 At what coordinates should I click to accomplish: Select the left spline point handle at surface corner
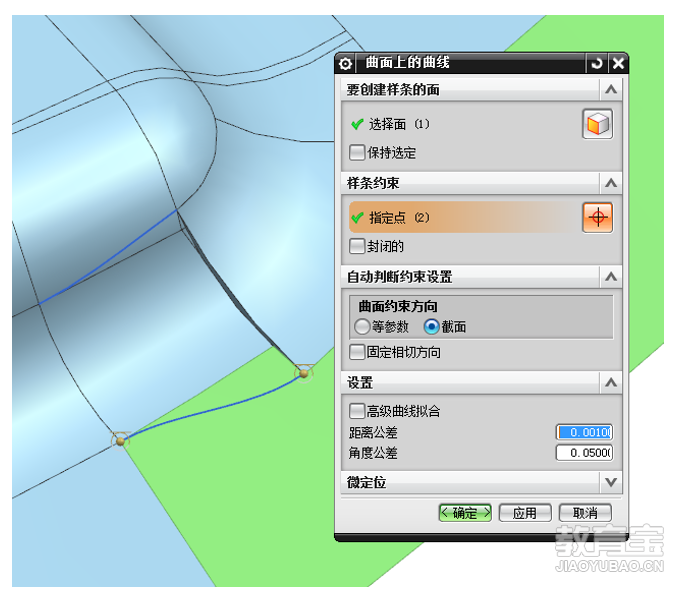(121, 441)
